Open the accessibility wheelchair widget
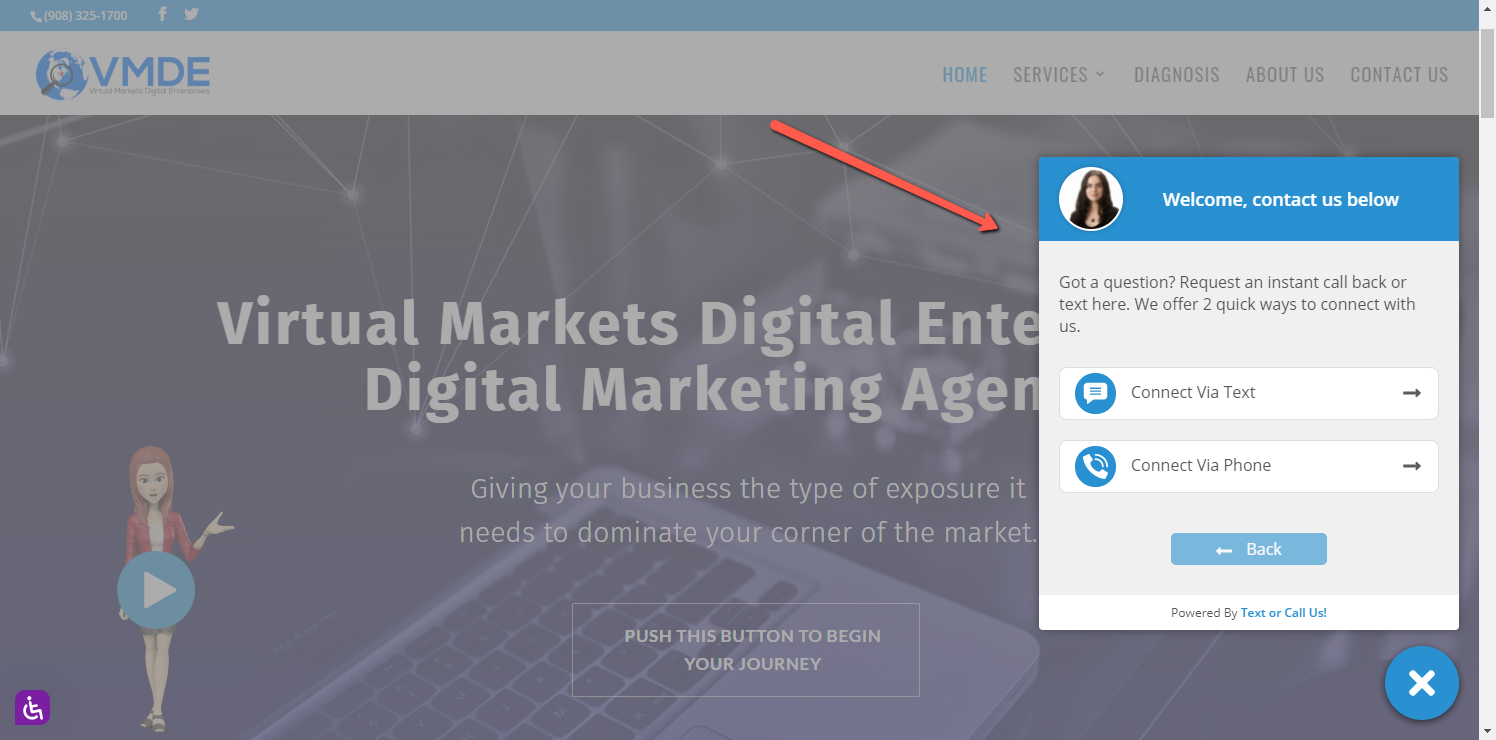 click(x=32, y=708)
